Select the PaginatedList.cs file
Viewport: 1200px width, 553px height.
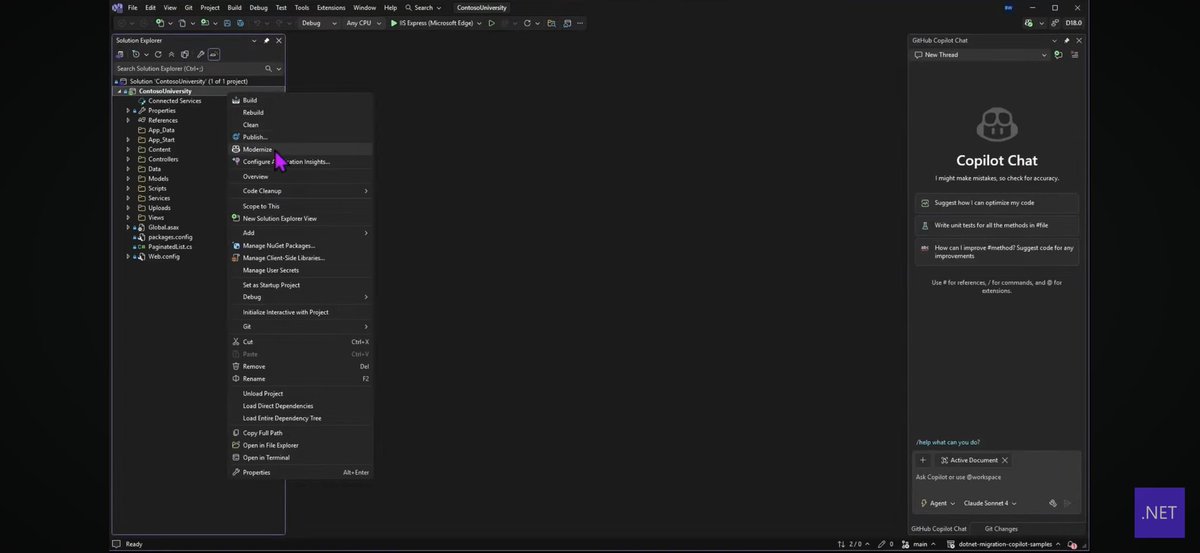pyautogui.click(x=170, y=246)
